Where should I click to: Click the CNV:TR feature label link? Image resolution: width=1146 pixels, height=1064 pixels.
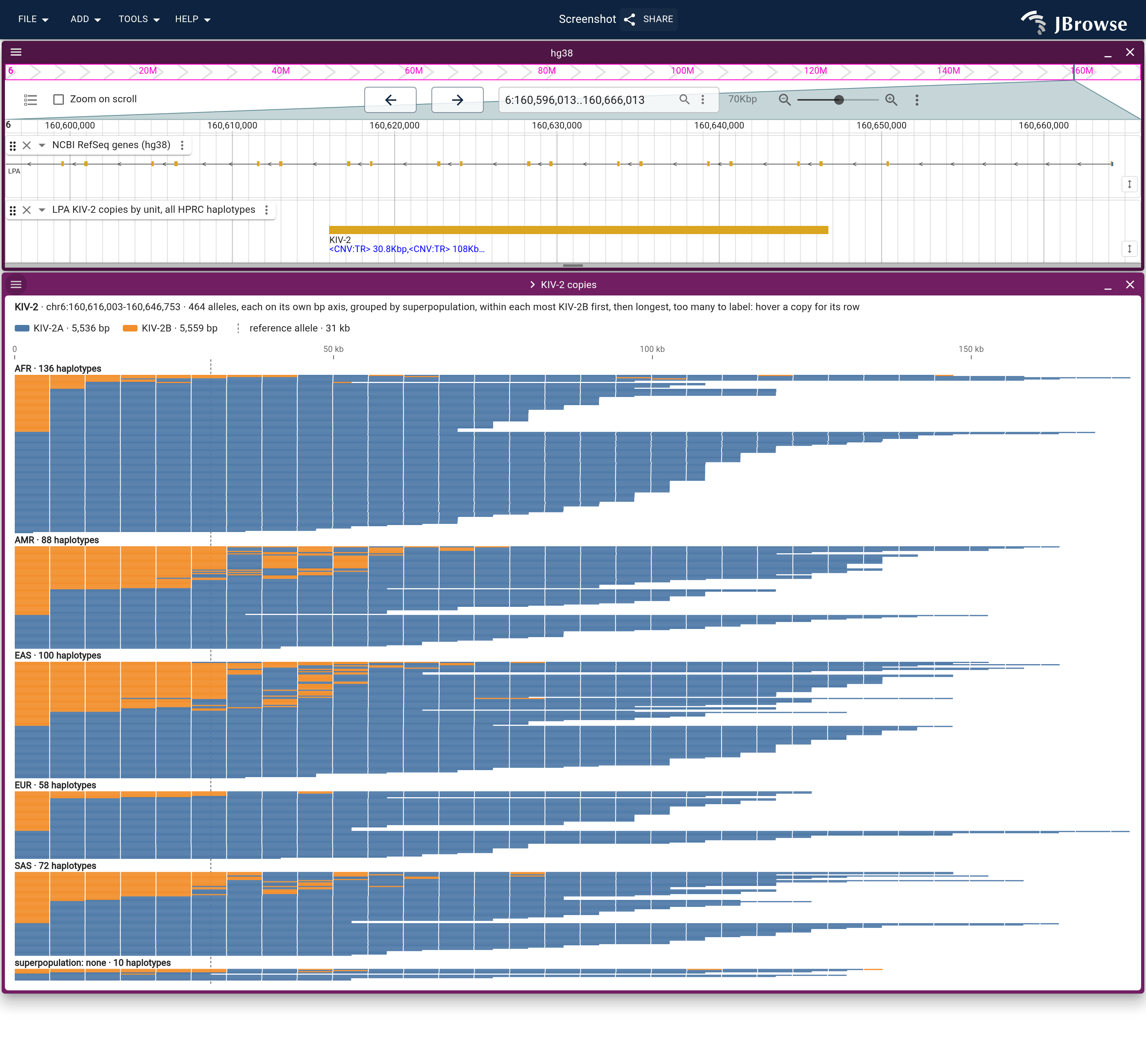[406, 249]
